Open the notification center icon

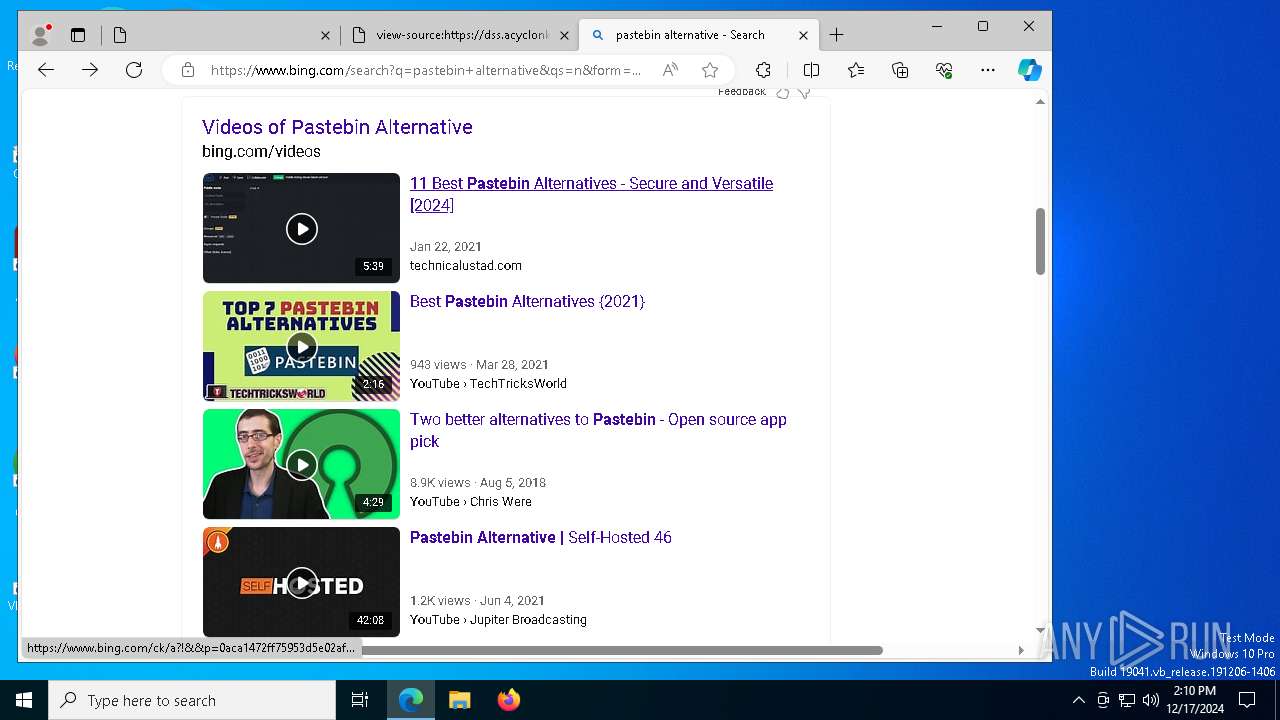tap(1247, 700)
